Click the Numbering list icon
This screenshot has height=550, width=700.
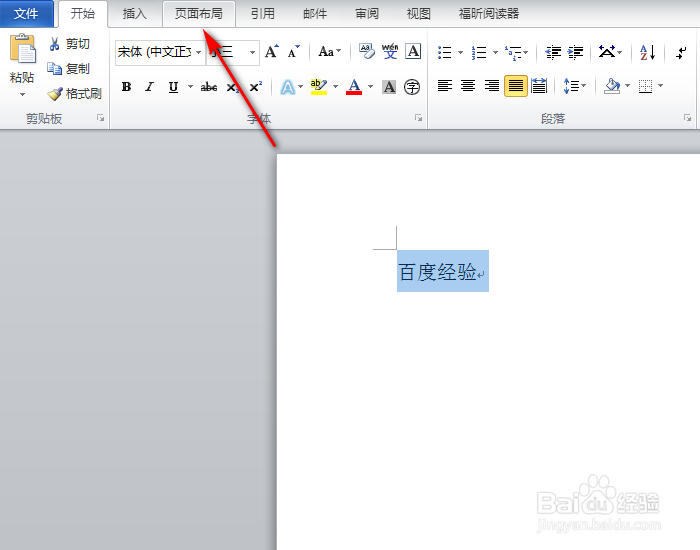click(479, 52)
